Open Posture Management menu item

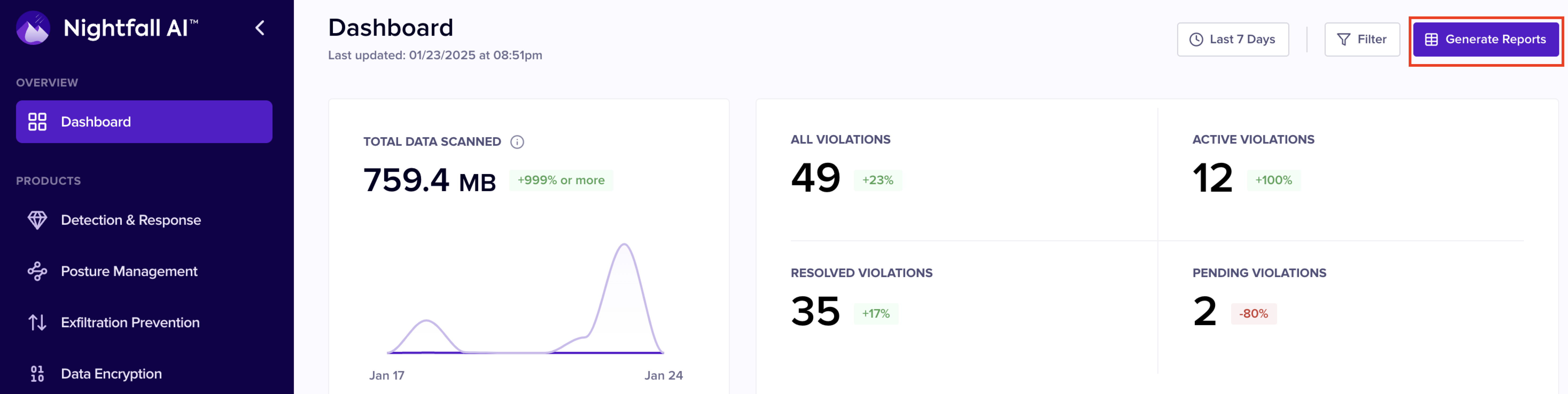(129, 271)
